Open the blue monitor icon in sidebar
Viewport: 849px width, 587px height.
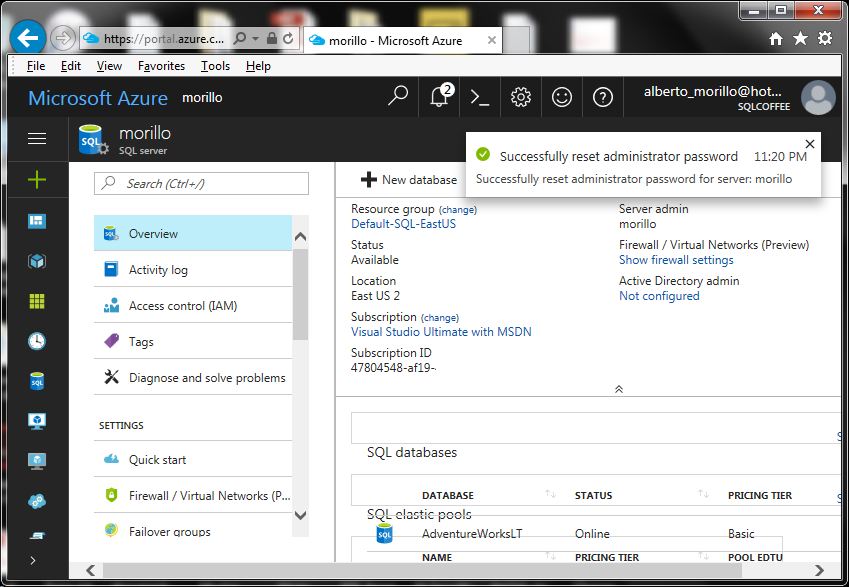[37, 421]
